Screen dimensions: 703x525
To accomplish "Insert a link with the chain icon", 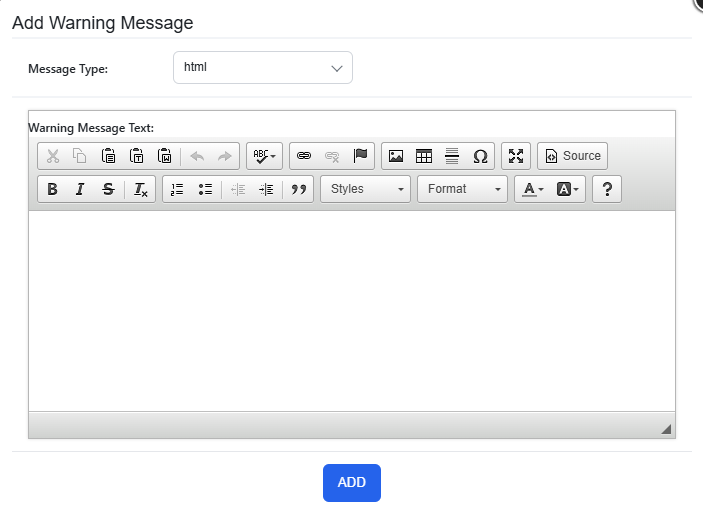I will point(304,156).
